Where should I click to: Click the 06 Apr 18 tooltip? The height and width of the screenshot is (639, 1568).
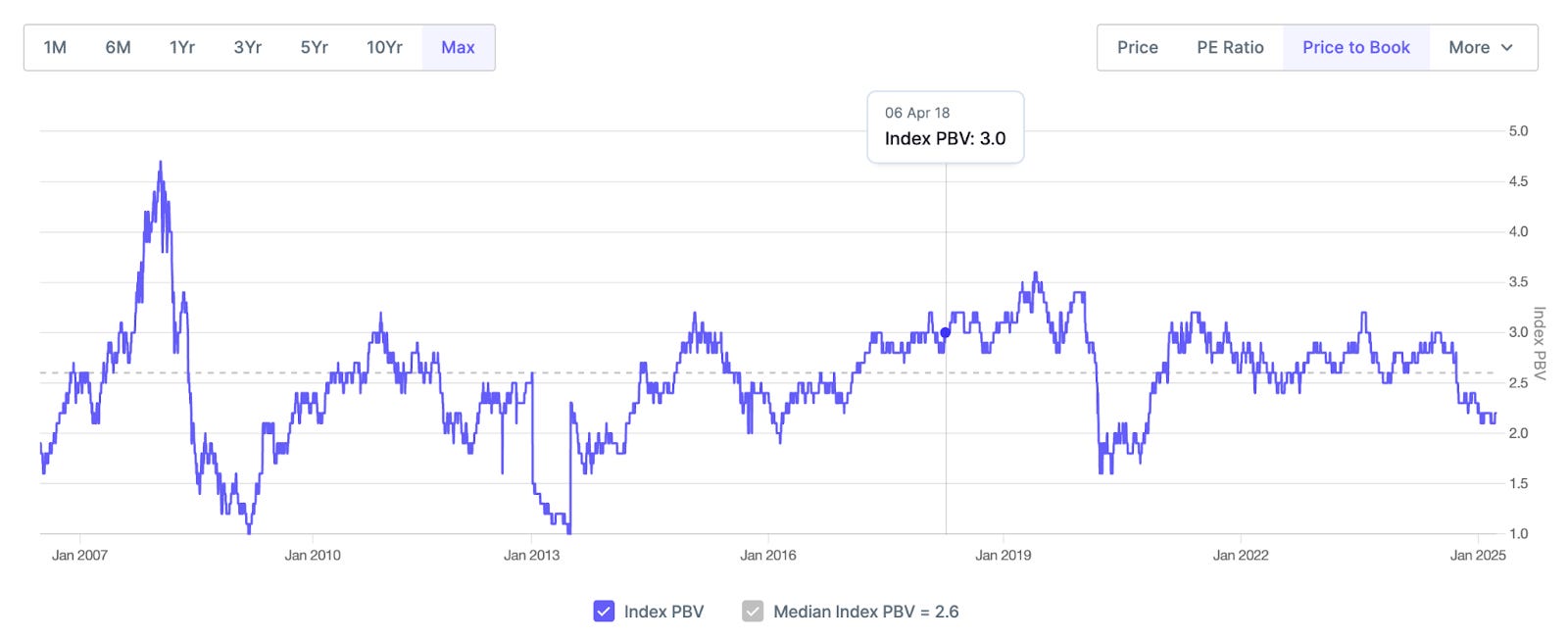click(x=945, y=127)
